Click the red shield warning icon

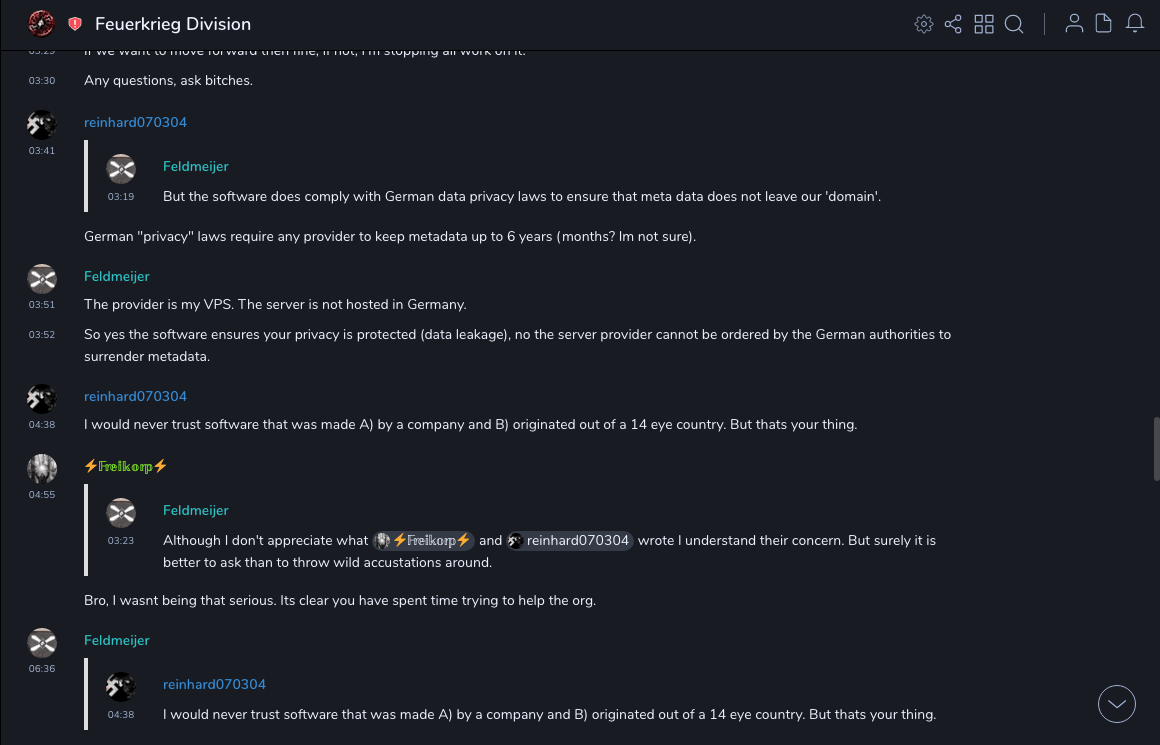tap(75, 24)
